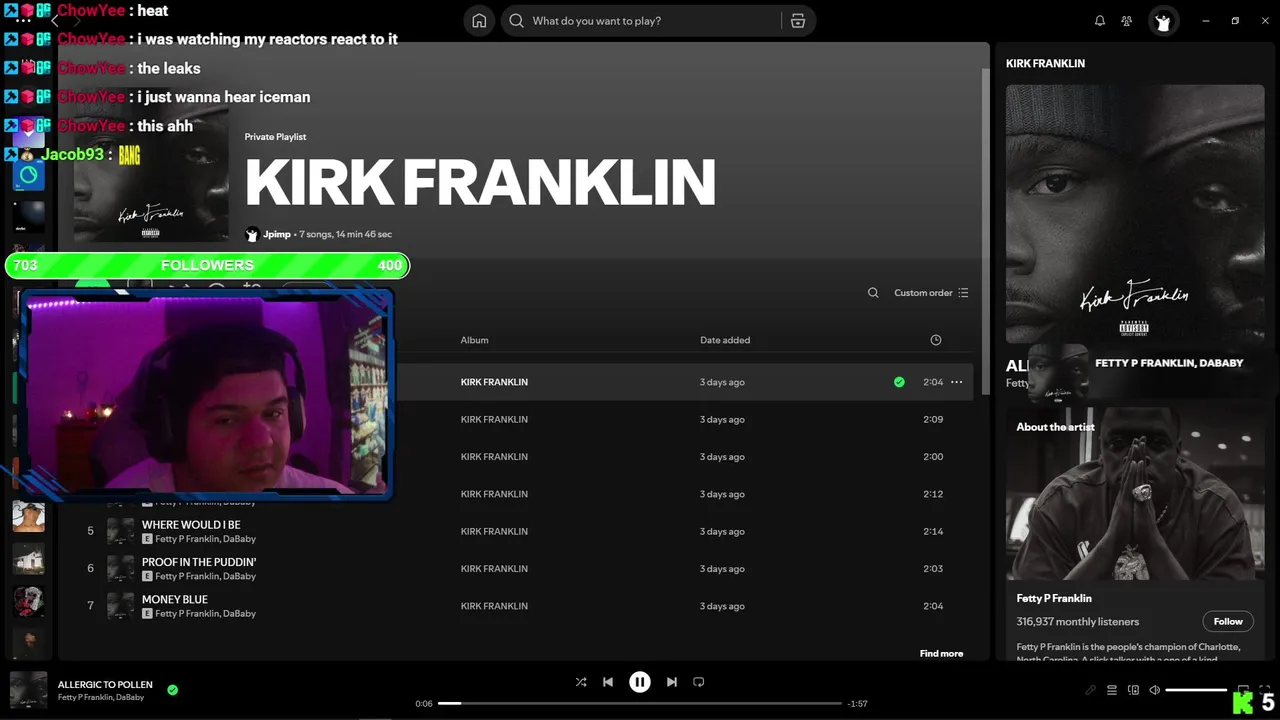Toggle shuffle in the player bar
Image resolution: width=1280 pixels, height=720 pixels.
(581, 682)
